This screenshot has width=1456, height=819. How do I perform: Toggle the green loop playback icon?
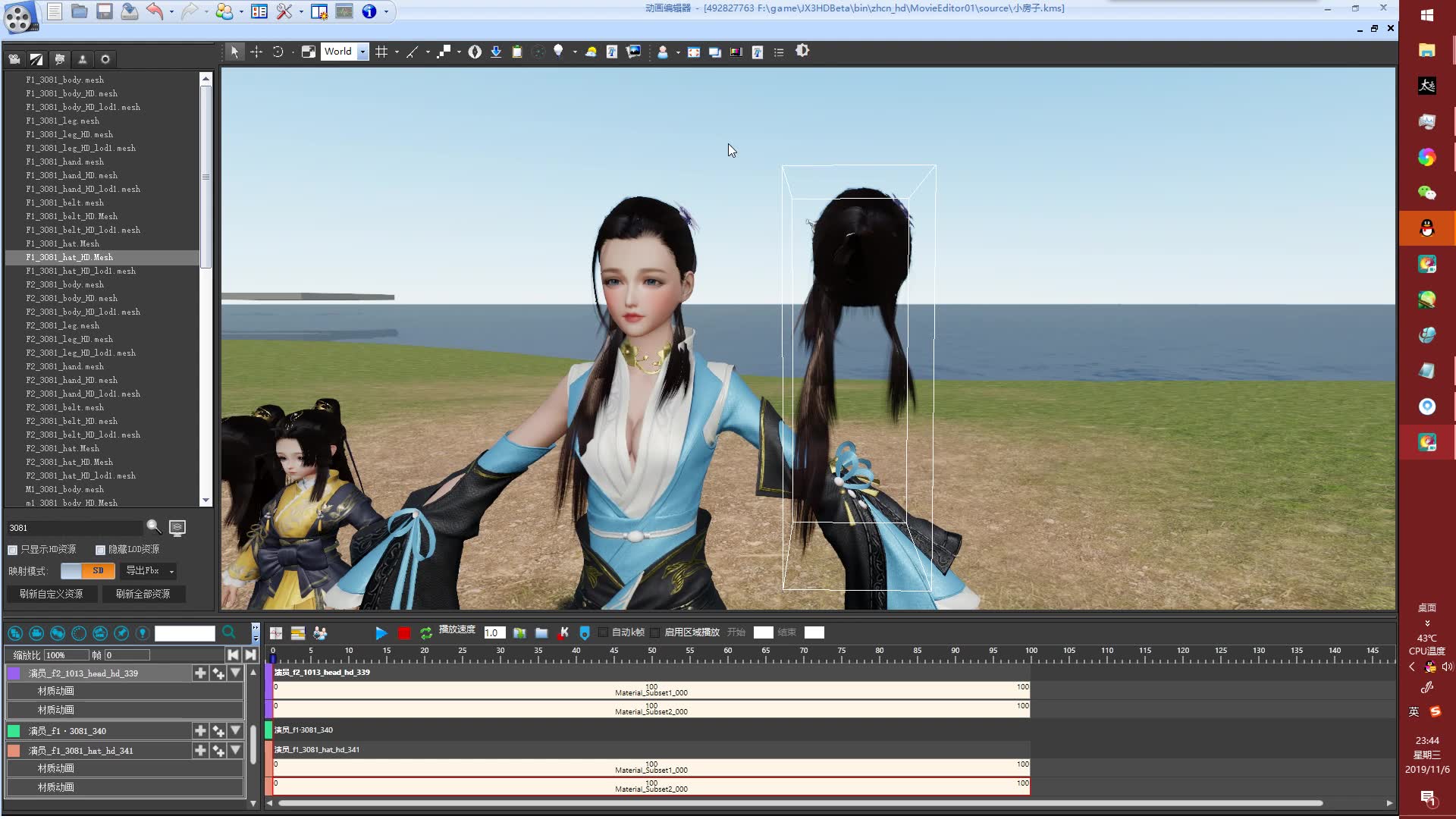(x=426, y=632)
